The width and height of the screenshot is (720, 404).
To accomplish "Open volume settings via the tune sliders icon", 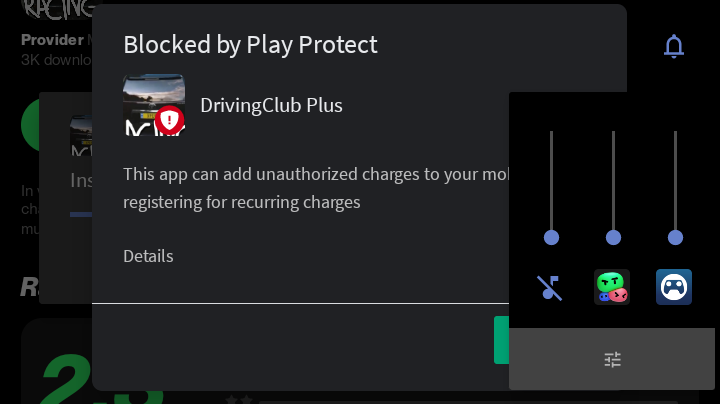I will [612, 359].
